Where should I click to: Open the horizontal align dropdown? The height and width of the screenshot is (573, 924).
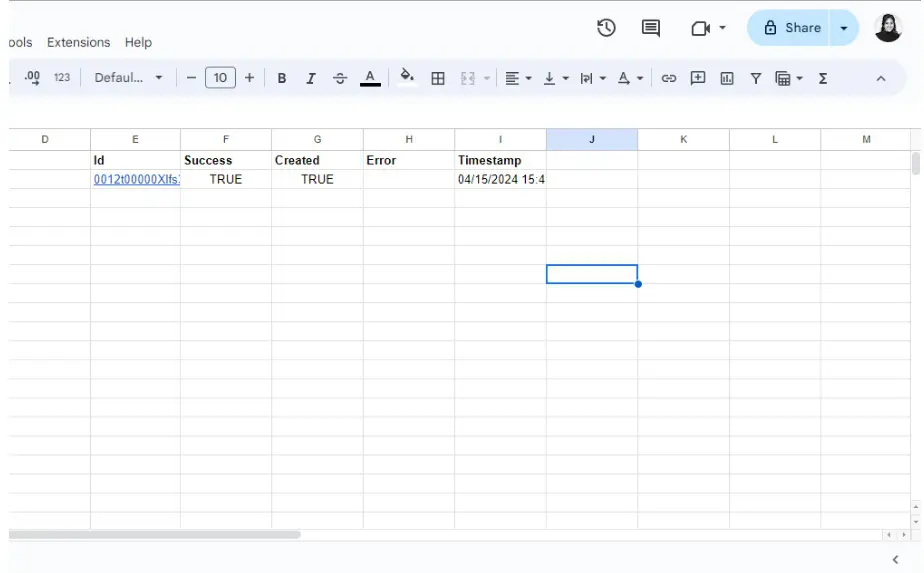517,78
